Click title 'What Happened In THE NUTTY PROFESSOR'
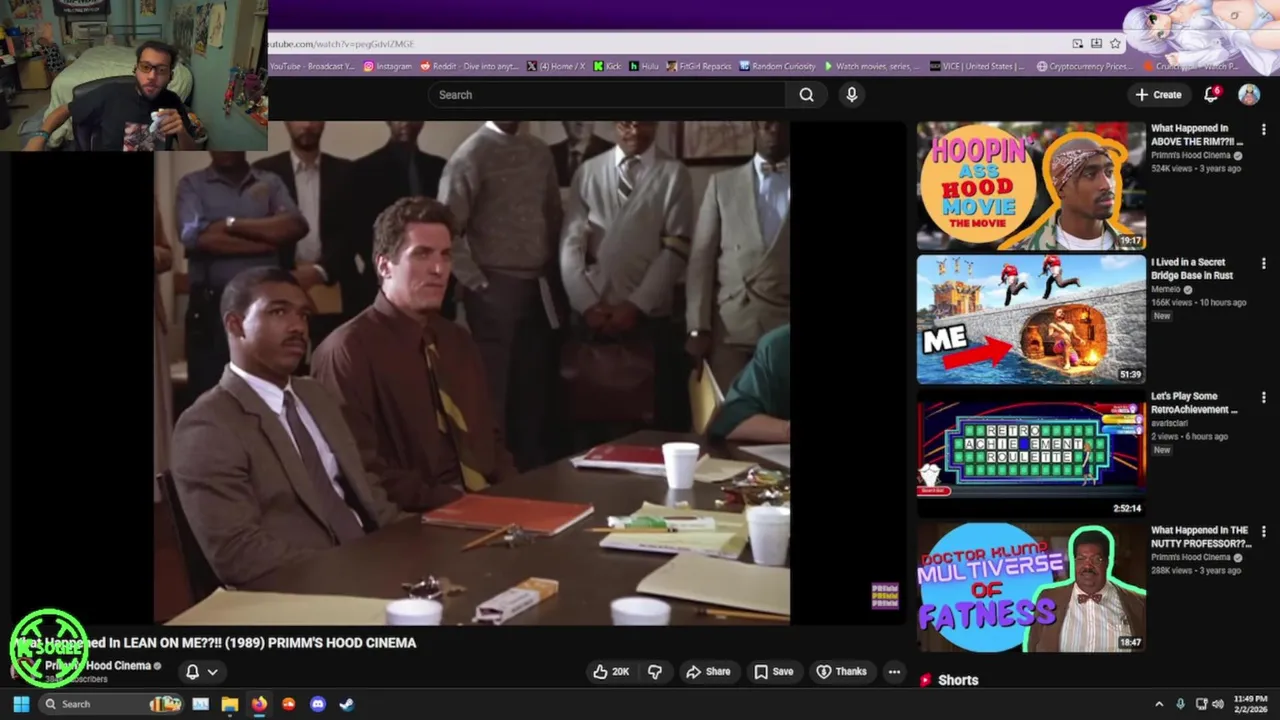This screenshot has width=1280, height=720. click(1200, 537)
